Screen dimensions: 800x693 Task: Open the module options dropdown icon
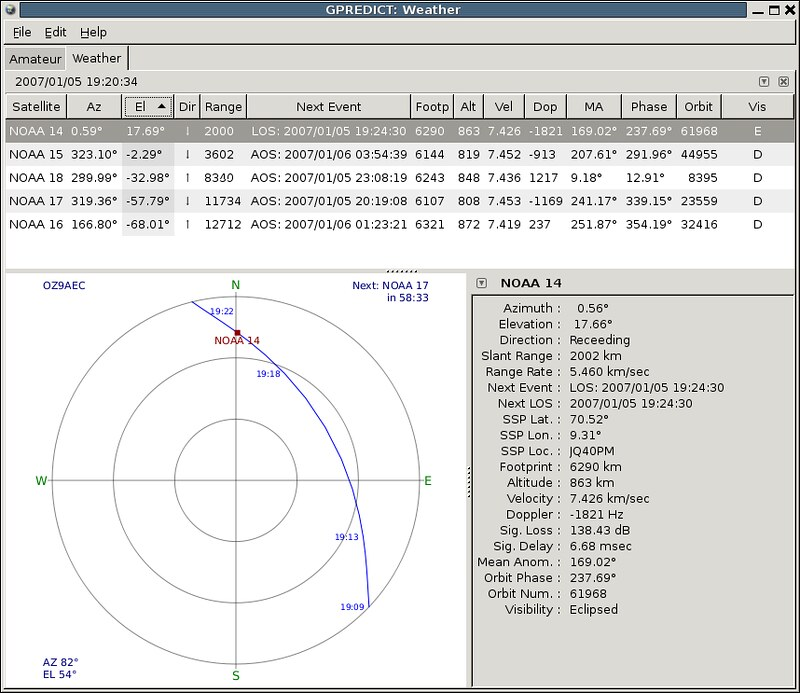coord(764,82)
